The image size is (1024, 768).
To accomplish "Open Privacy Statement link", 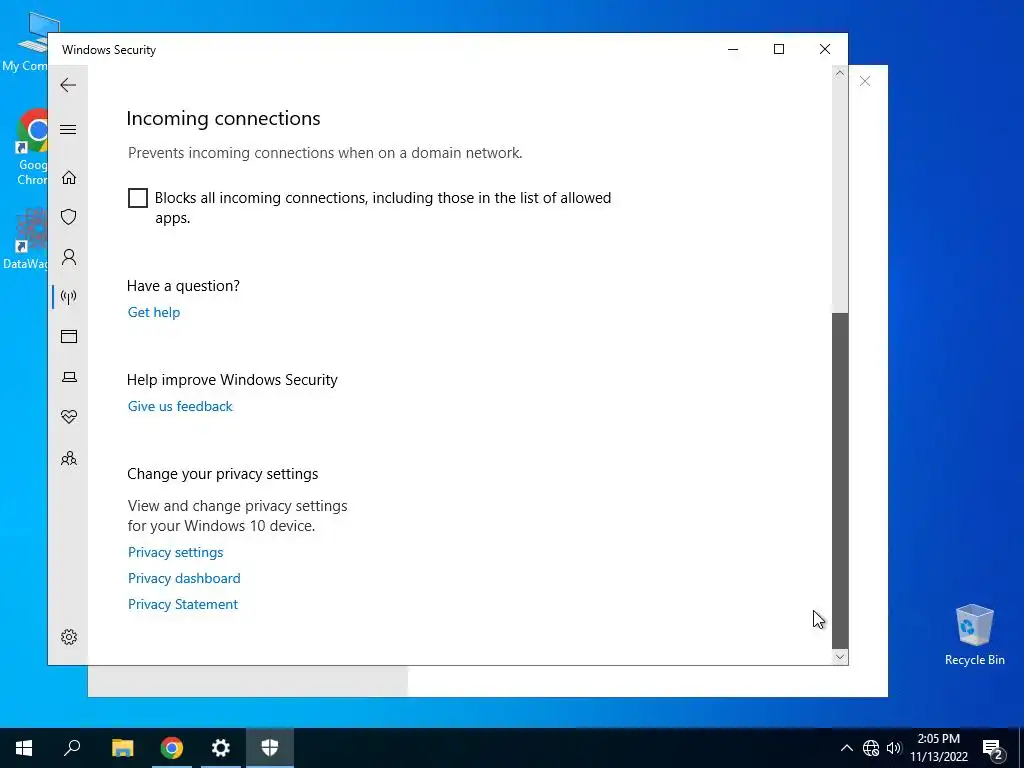I will coord(183,605).
